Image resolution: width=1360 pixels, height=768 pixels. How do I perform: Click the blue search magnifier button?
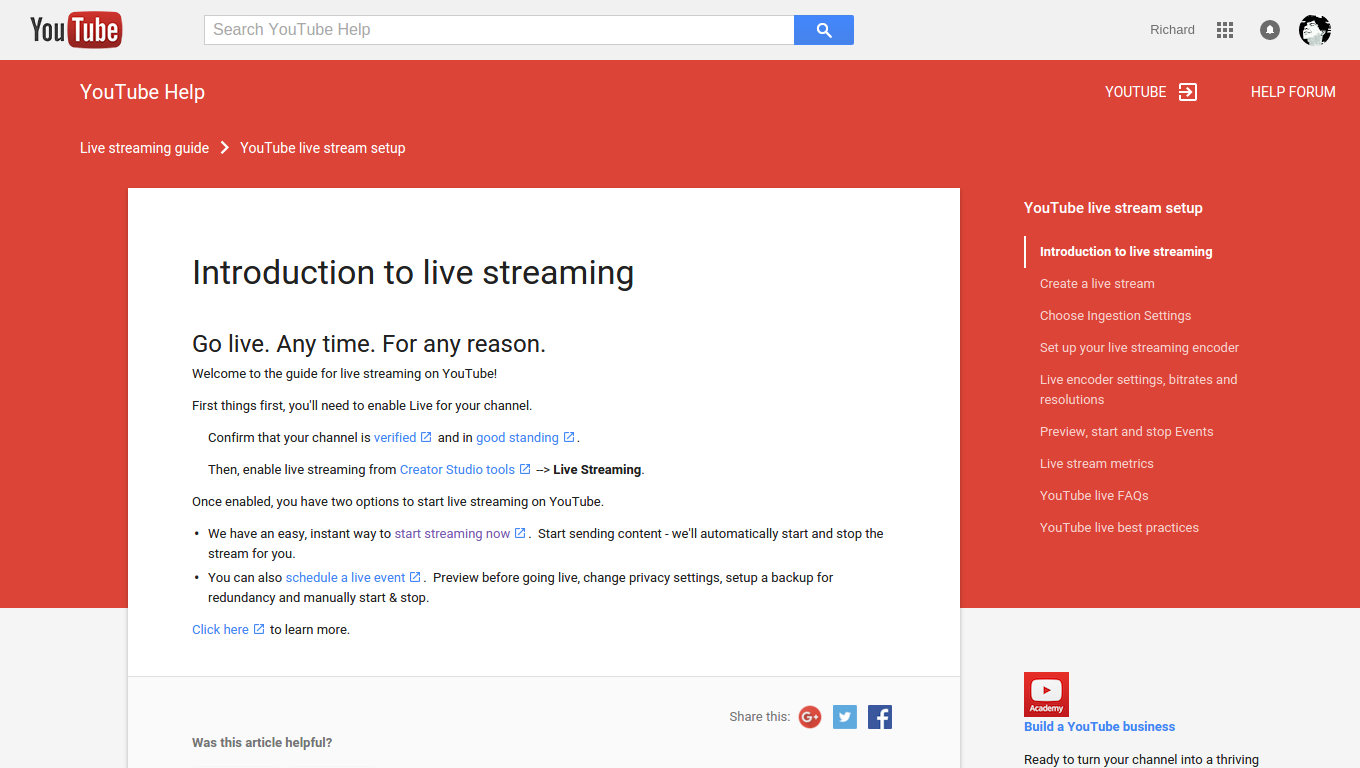point(824,30)
